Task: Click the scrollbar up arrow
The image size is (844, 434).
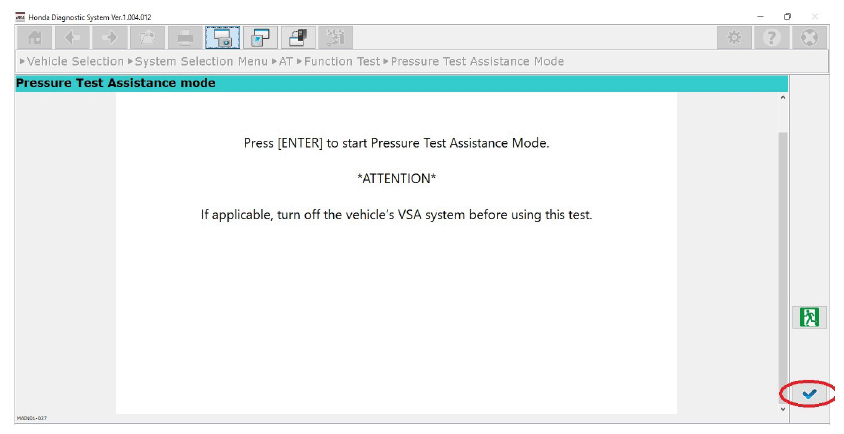Action: pyautogui.click(x=782, y=98)
